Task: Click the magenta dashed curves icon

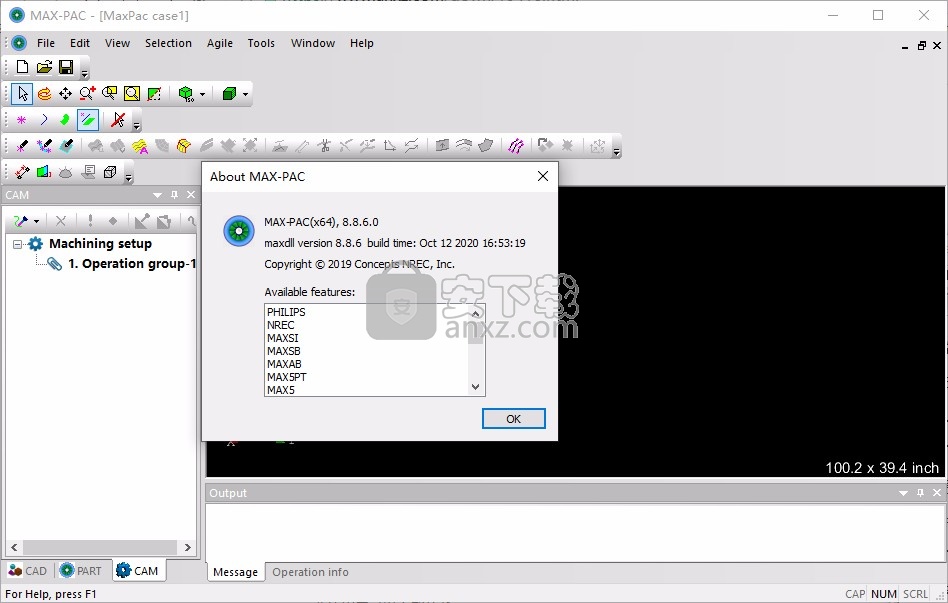Action: 516,146
